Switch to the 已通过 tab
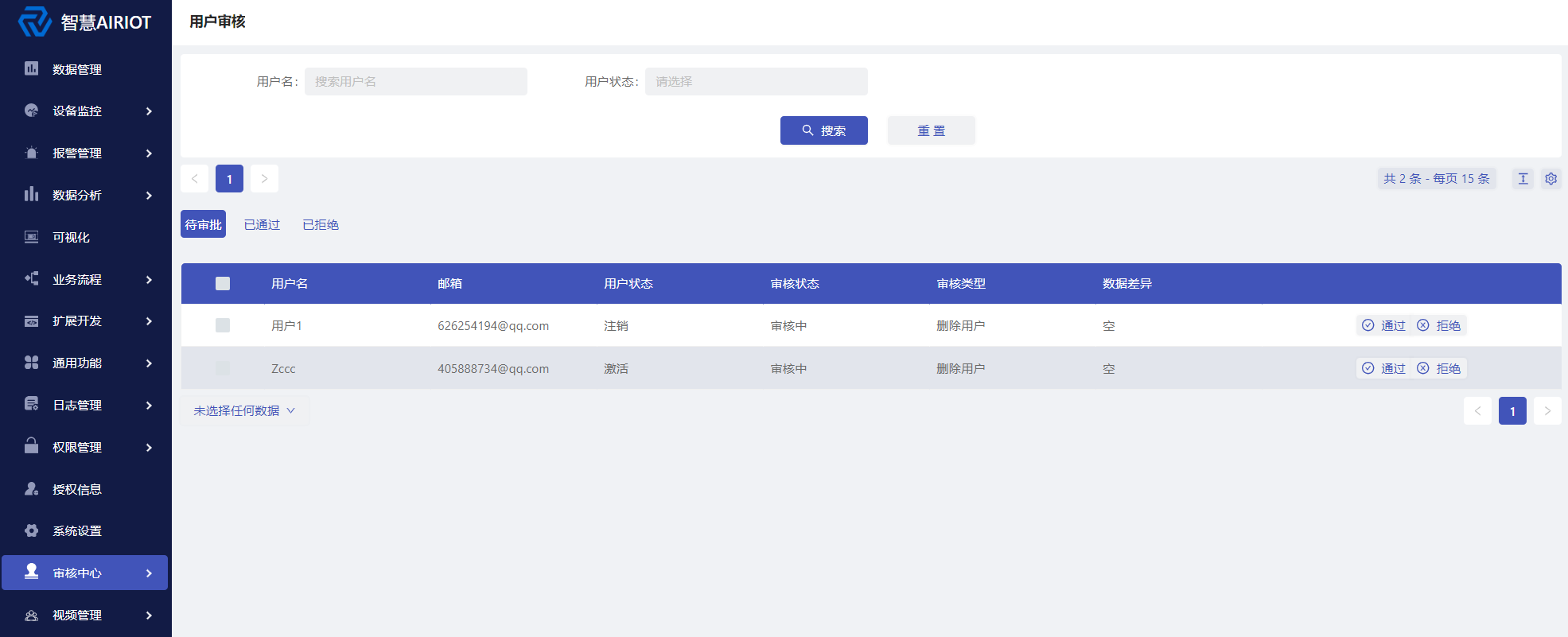Screen dimensions: 1568x637 point(262,224)
